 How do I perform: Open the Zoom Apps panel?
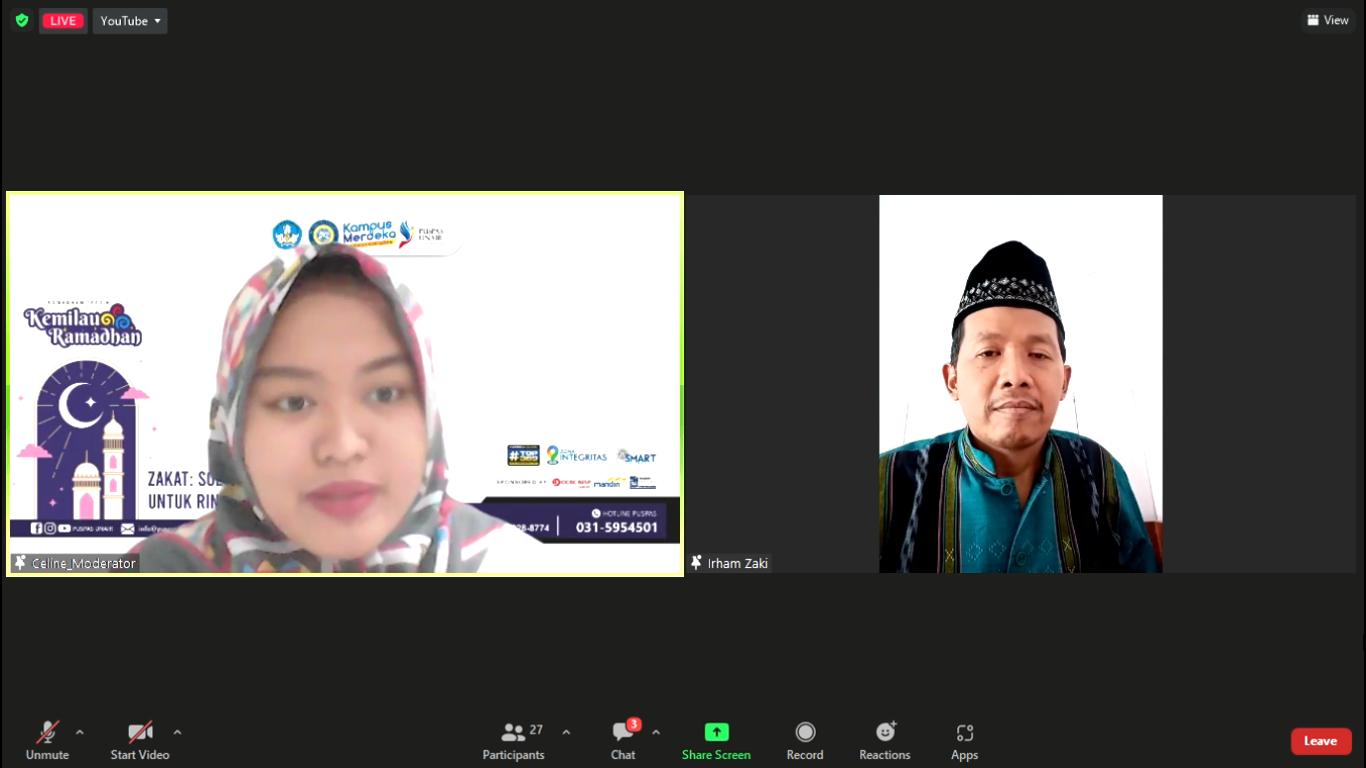[964, 740]
